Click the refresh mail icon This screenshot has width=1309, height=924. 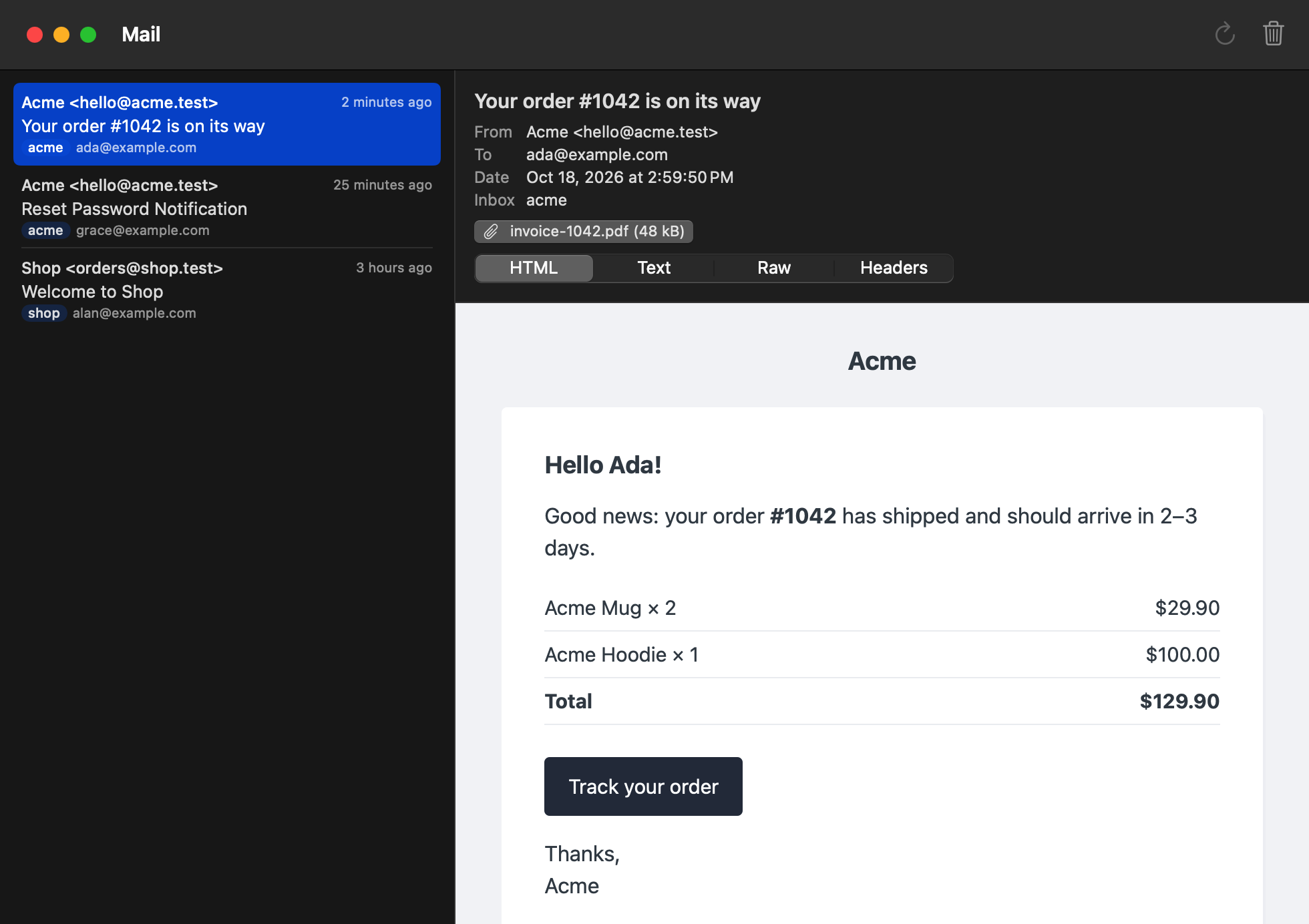(1225, 34)
